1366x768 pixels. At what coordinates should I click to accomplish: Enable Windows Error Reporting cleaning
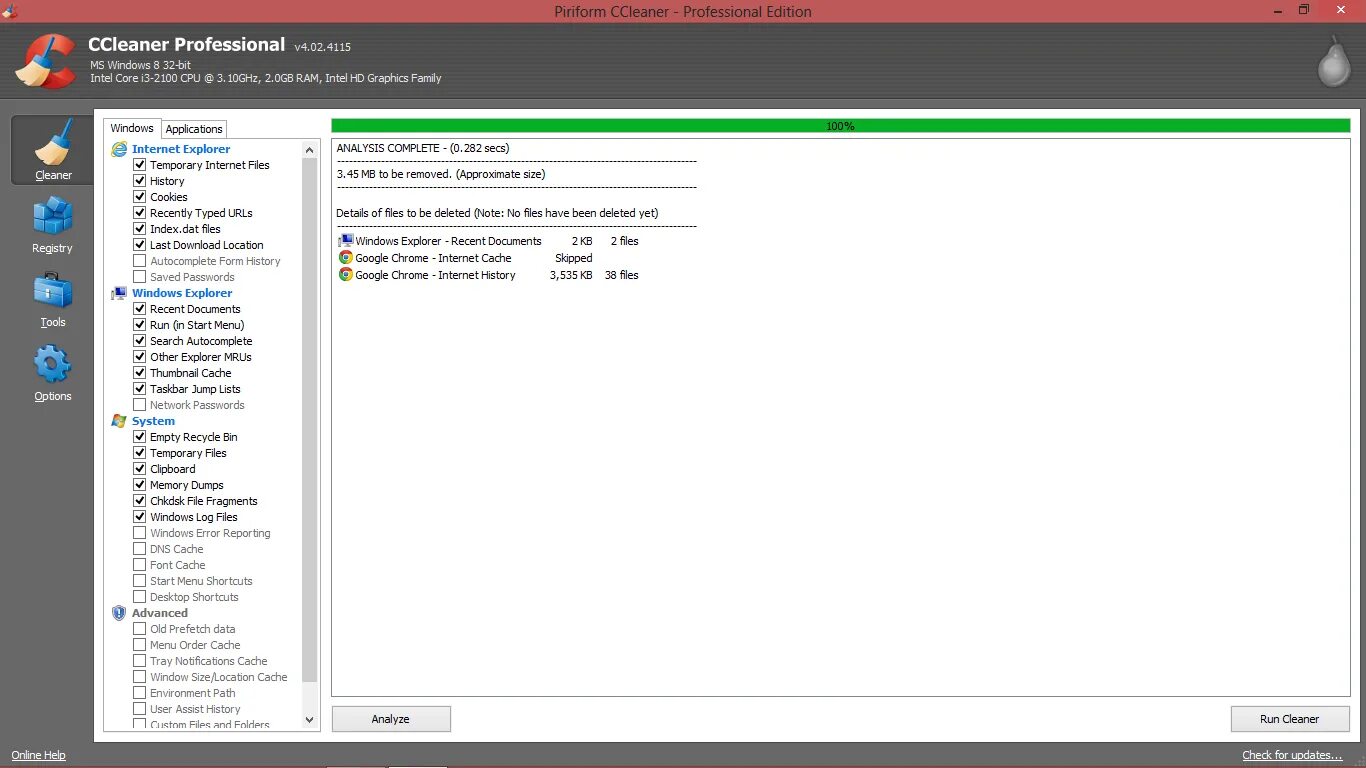tap(140, 533)
